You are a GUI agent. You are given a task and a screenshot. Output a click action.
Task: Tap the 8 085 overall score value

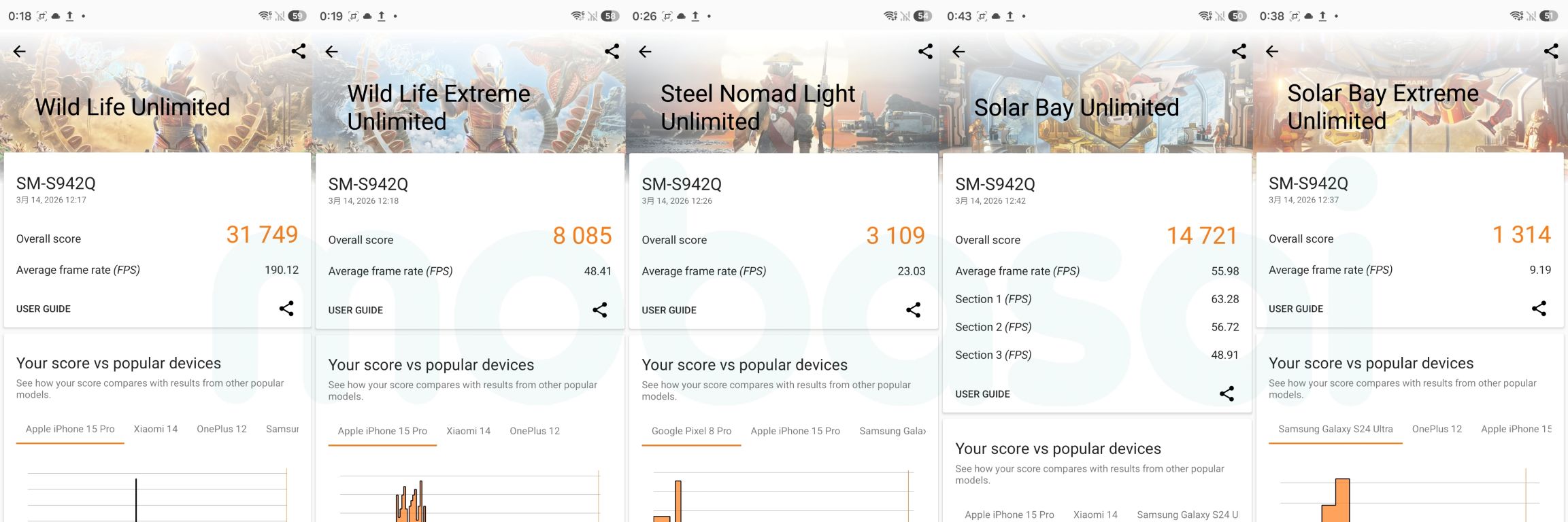582,236
